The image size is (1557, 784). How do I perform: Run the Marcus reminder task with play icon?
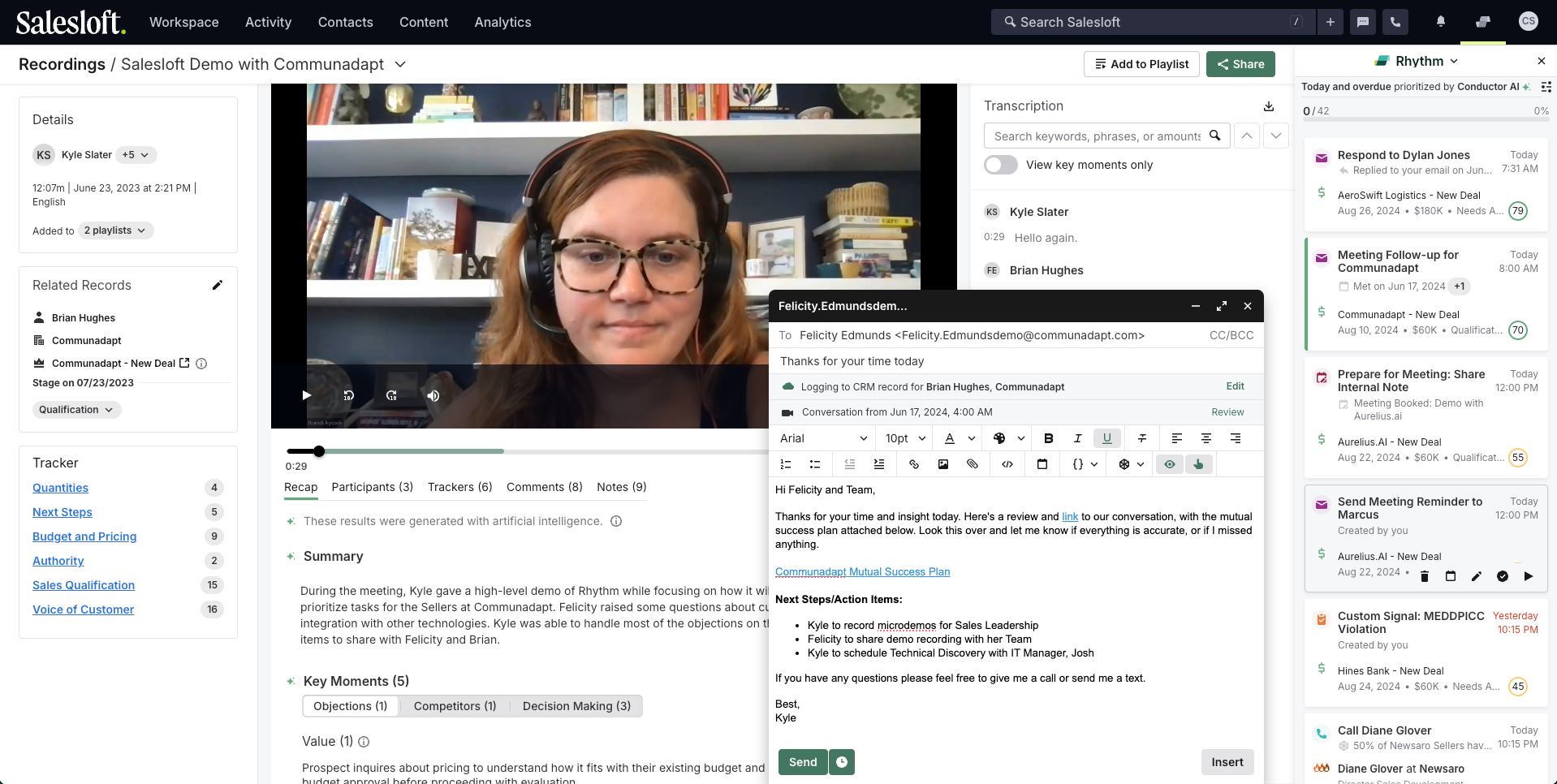point(1528,576)
